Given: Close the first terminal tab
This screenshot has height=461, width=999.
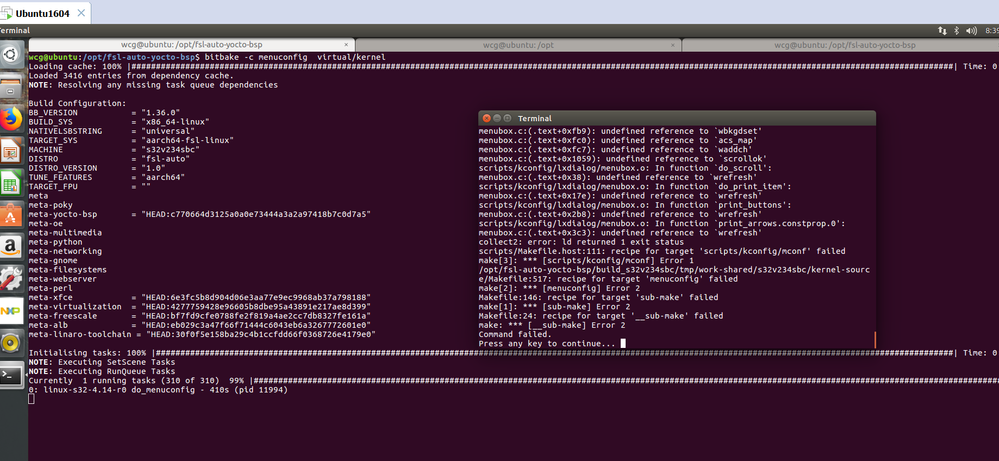Looking at the screenshot, I should click(346, 45).
